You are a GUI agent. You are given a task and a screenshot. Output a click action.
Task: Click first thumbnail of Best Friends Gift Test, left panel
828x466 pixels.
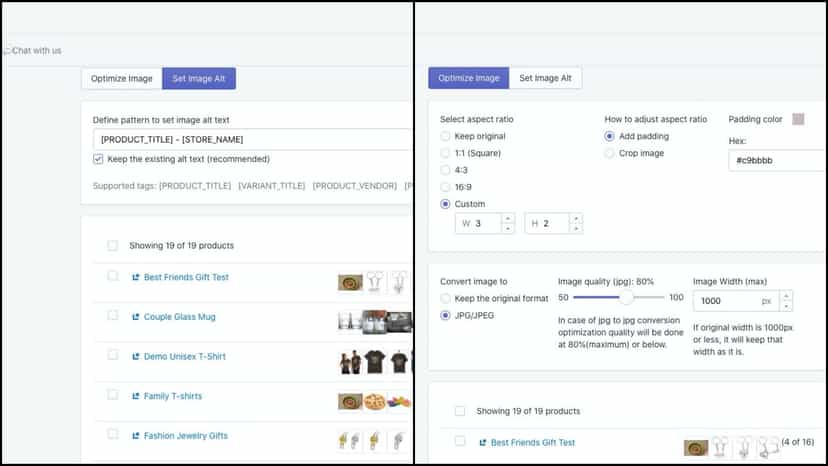[350, 283]
